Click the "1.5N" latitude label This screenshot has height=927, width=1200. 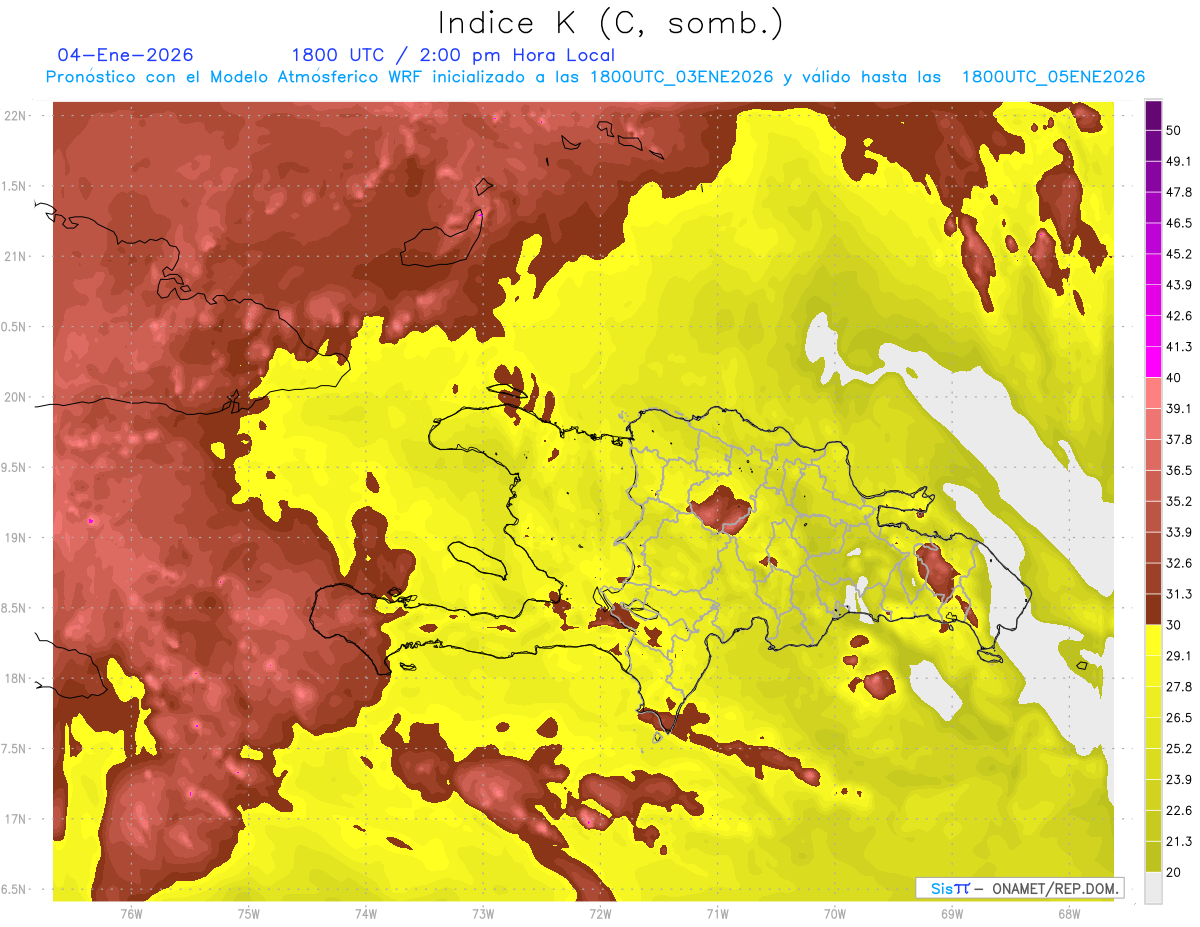click(15, 186)
